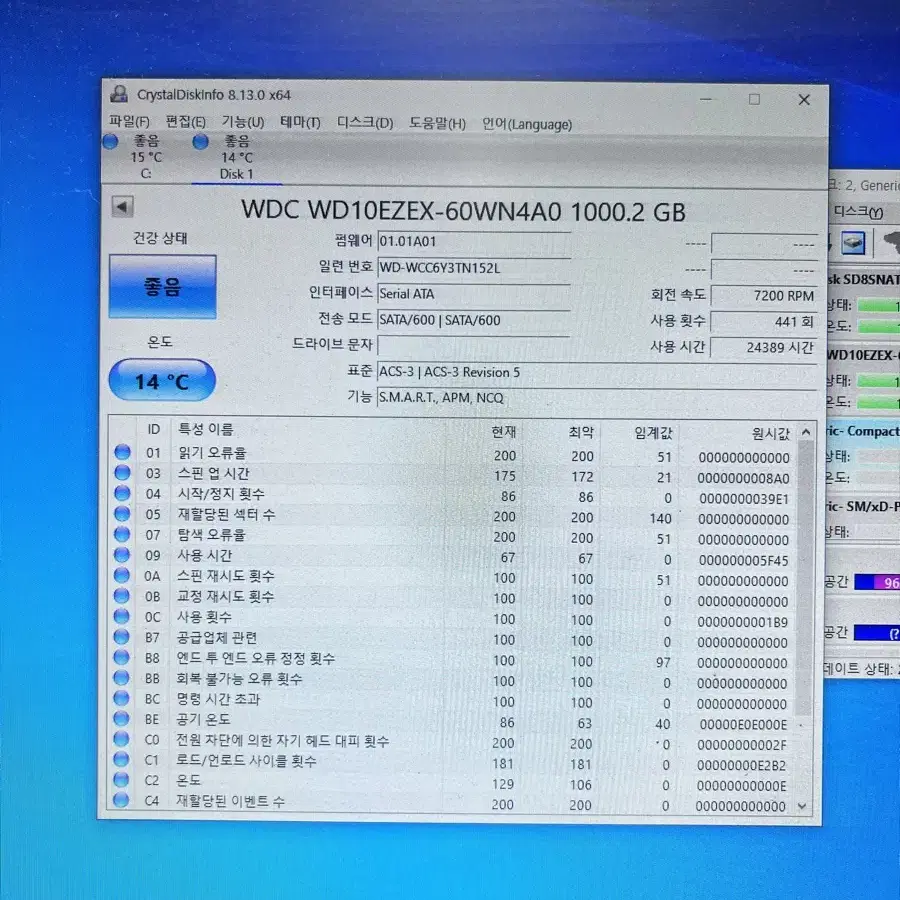
Task: Click the 표준 field showing ACS-3
Action: coord(597,373)
